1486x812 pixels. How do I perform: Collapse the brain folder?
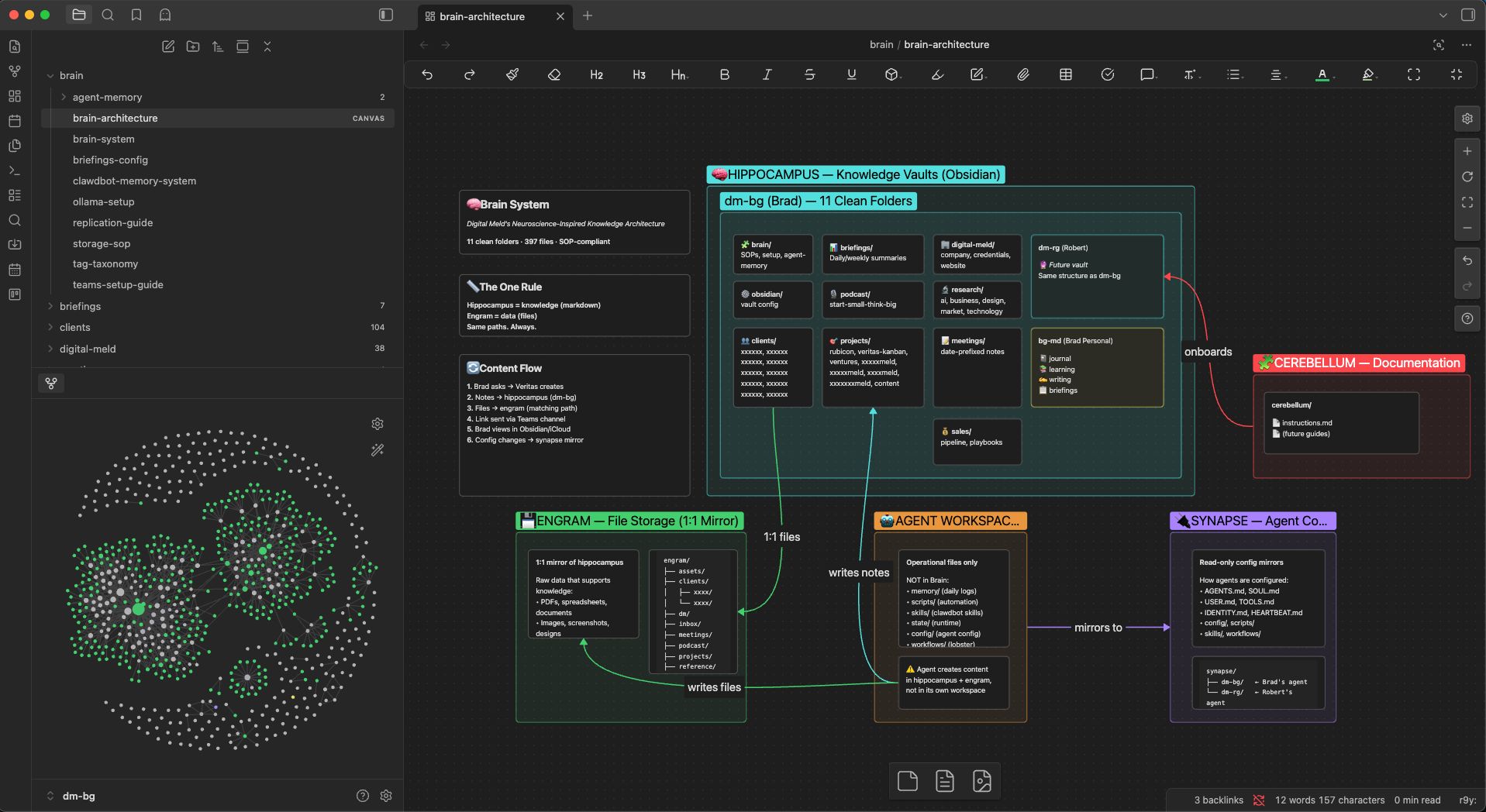[50, 75]
